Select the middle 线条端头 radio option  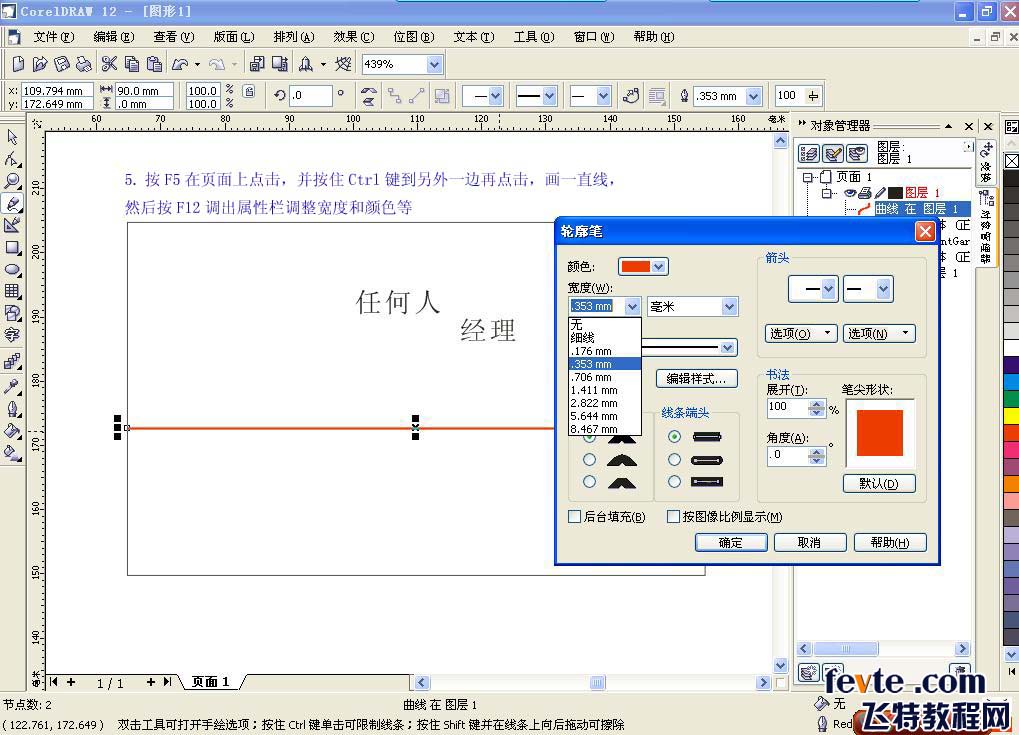point(675,460)
